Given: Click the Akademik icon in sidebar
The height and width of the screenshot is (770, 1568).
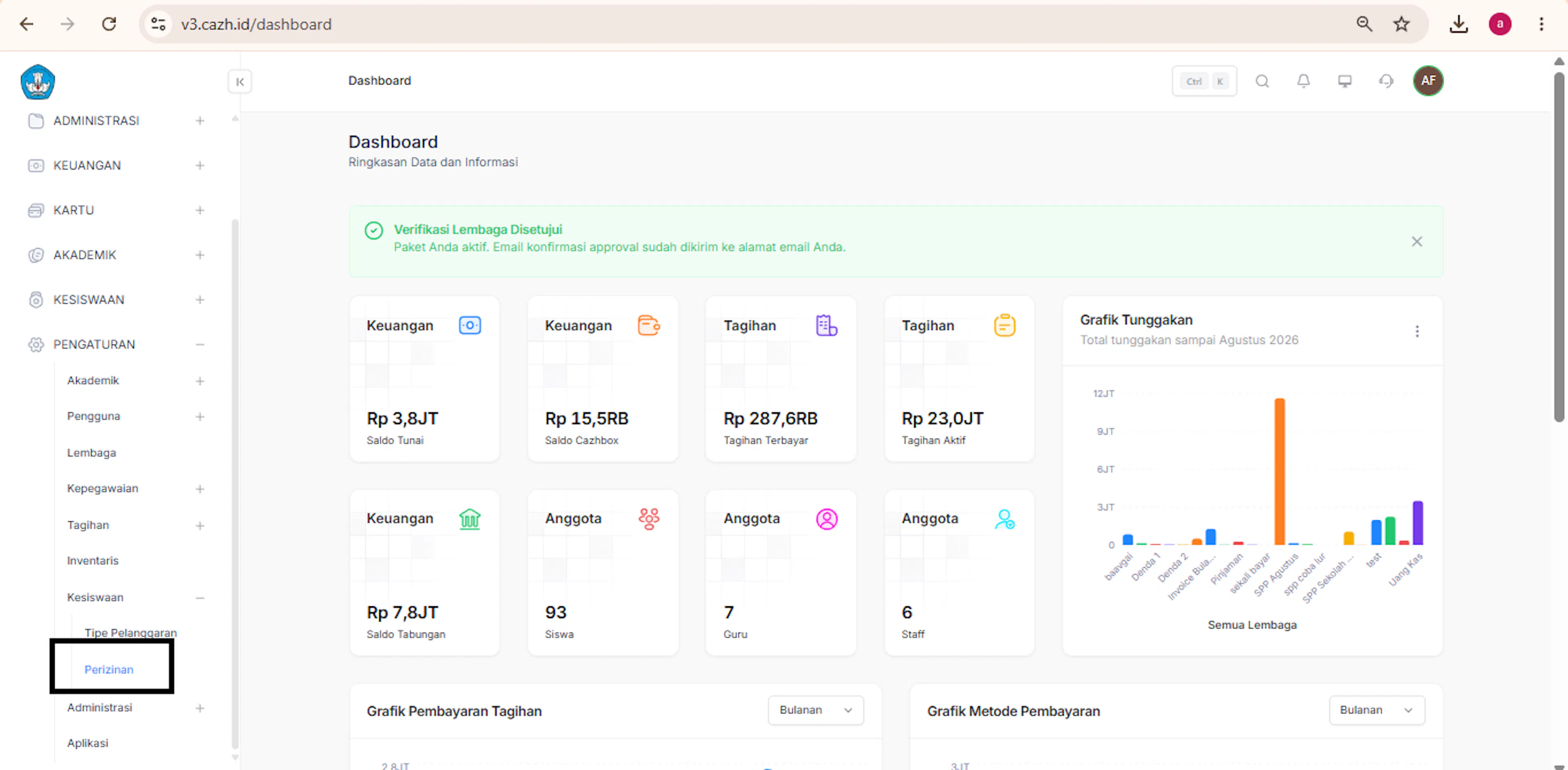Looking at the screenshot, I should 36,255.
